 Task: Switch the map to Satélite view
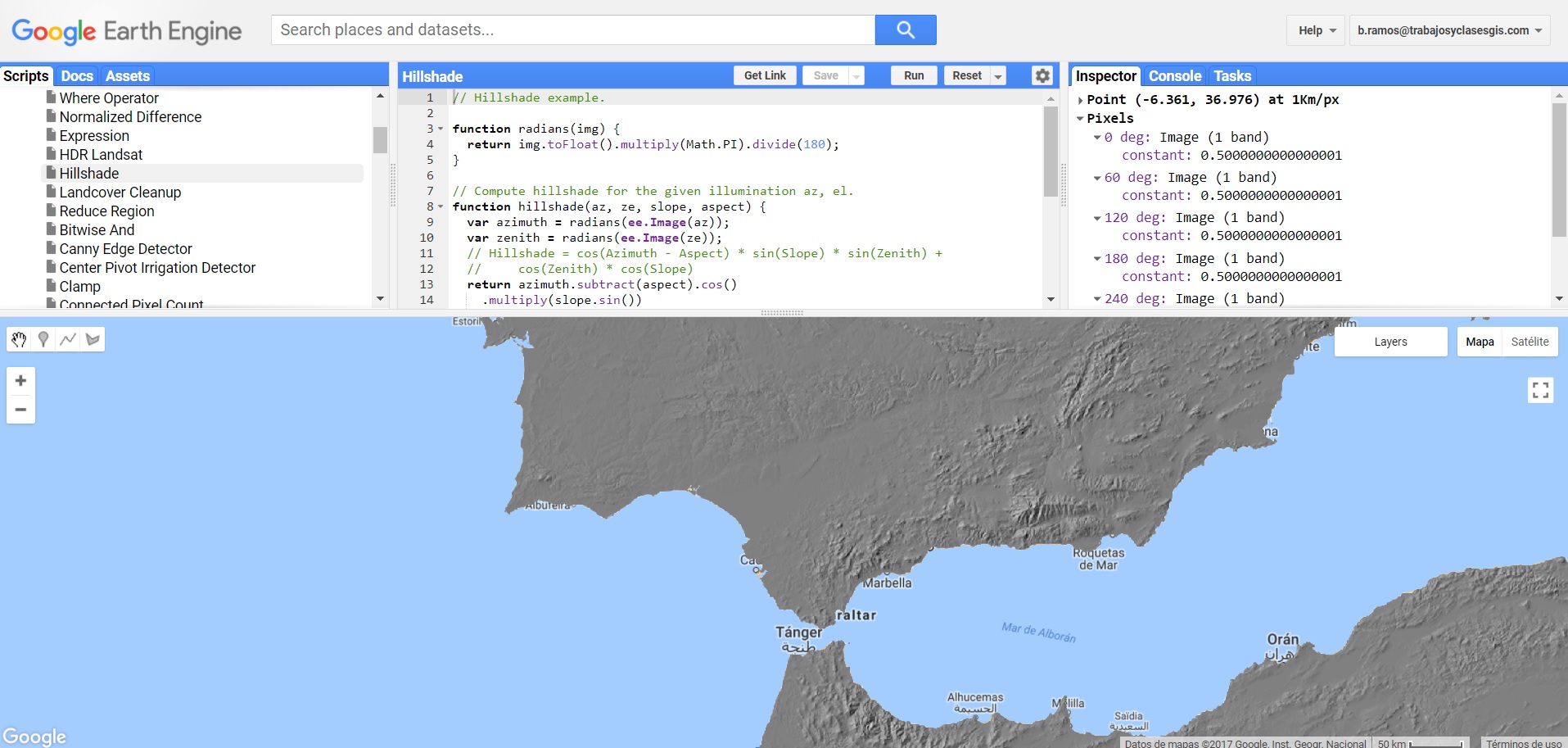[x=1530, y=342]
